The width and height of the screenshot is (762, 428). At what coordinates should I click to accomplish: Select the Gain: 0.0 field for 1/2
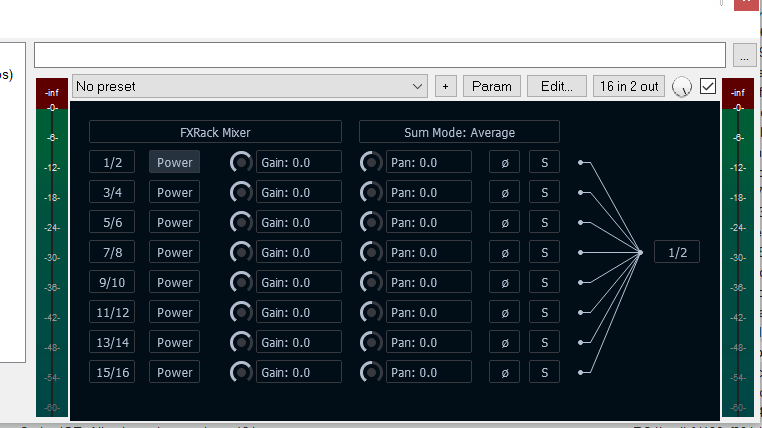(x=299, y=162)
